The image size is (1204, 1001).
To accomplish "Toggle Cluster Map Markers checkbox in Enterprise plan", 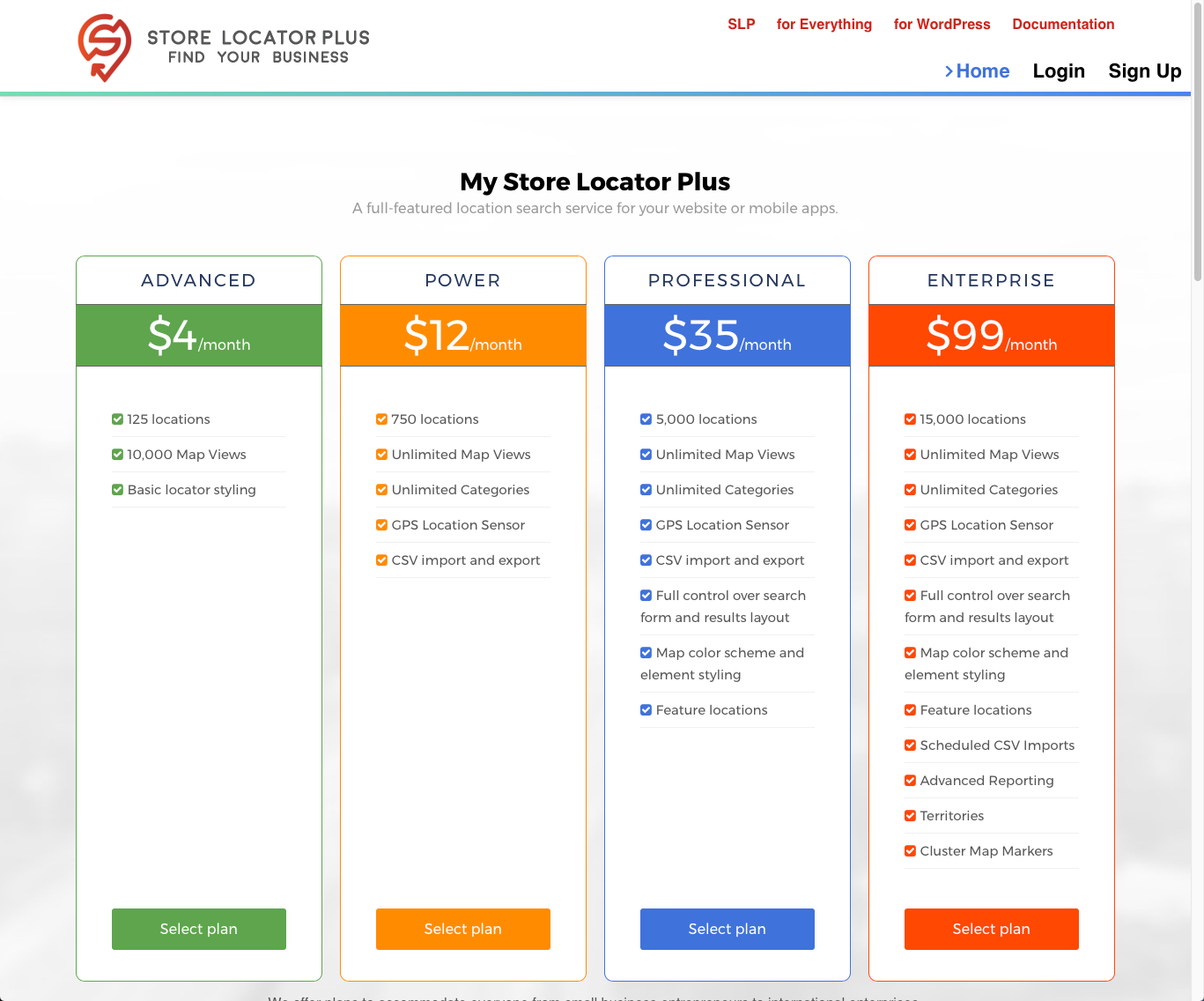I will [x=910, y=850].
